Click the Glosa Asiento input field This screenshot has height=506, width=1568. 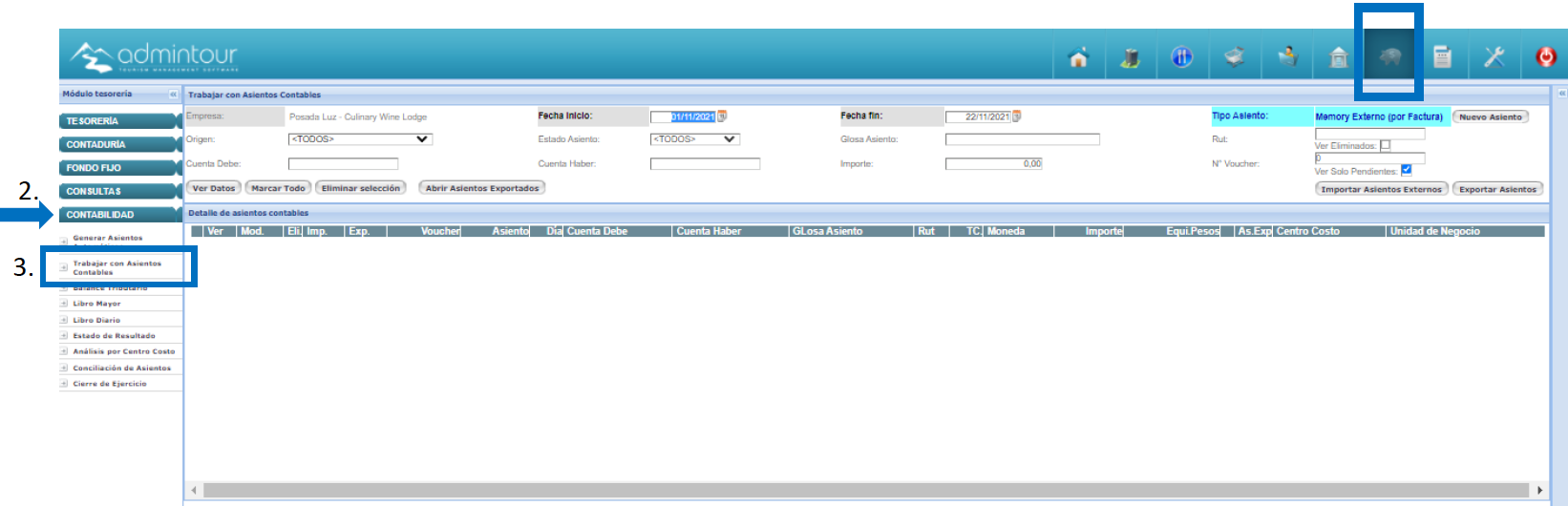click(1022, 139)
